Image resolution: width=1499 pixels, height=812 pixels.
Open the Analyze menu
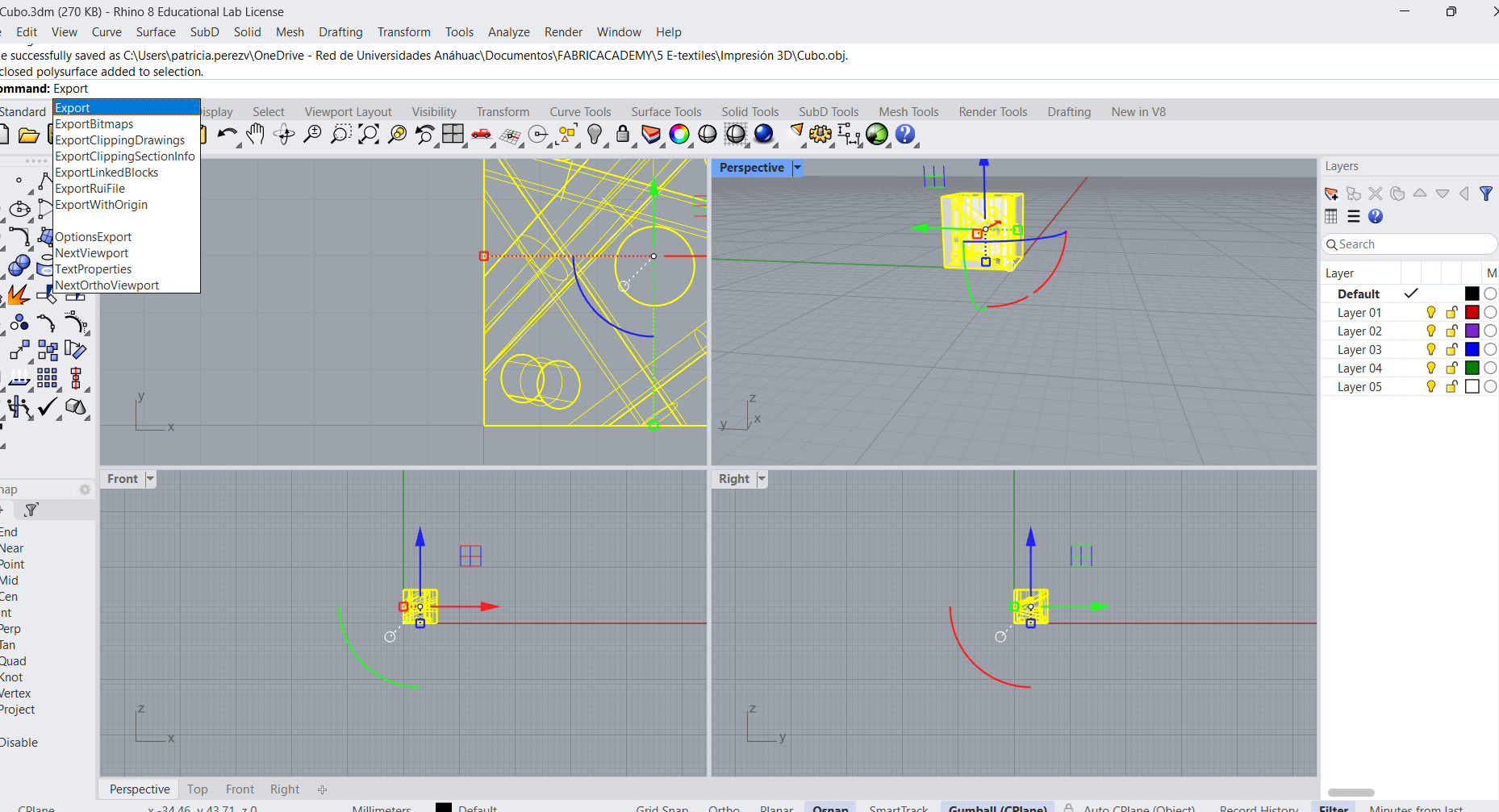[508, 32]
